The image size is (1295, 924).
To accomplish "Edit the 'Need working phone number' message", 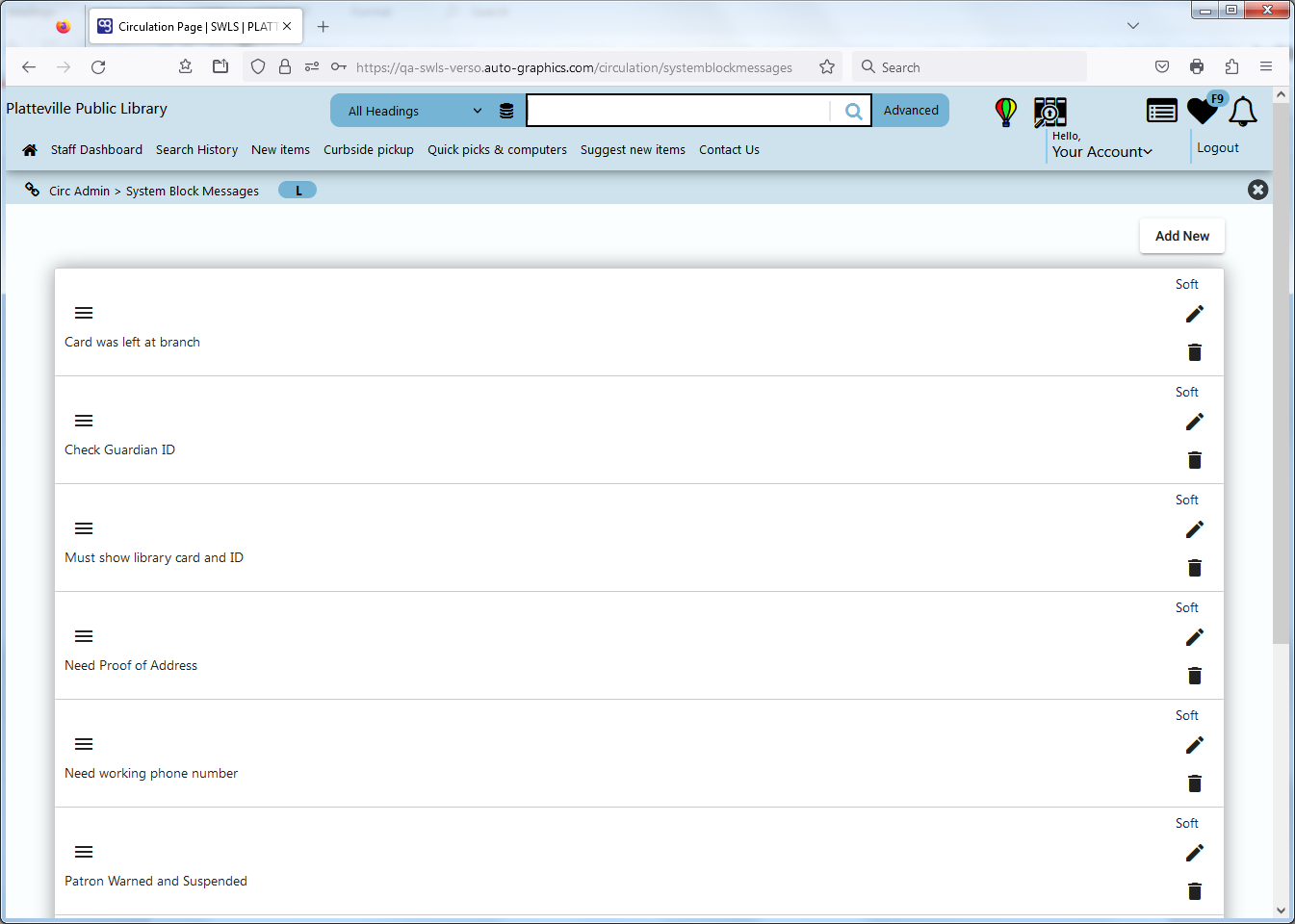I will pos(1195,745).
